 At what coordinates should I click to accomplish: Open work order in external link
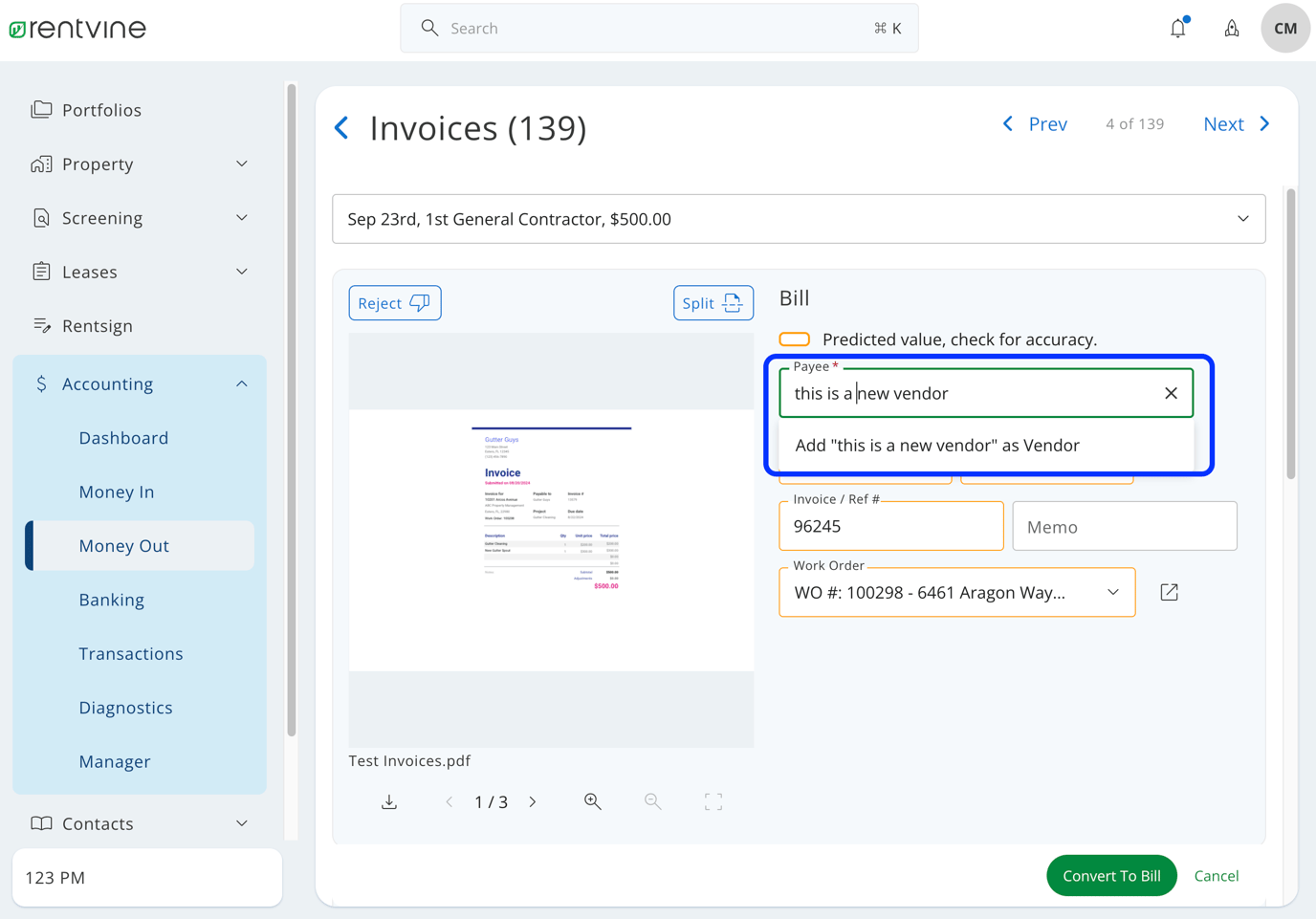[x=1169, y=593]
